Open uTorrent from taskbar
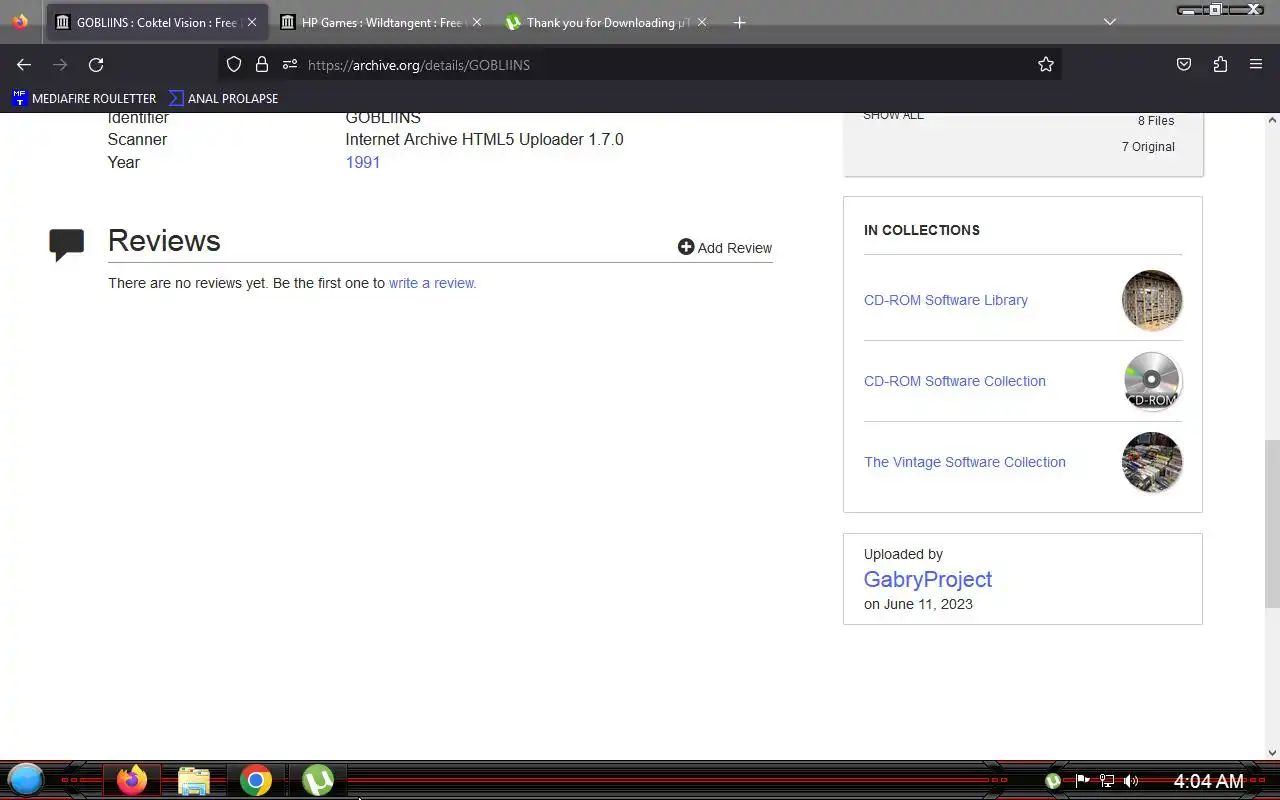This screenshot has width=1280, height=800. [318, 780]
